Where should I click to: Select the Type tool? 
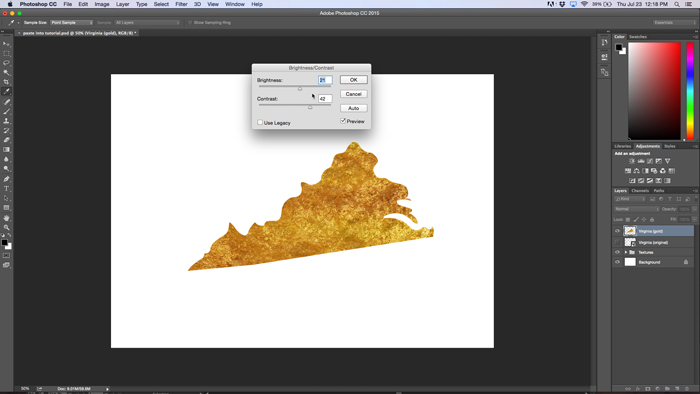point(6,189)
